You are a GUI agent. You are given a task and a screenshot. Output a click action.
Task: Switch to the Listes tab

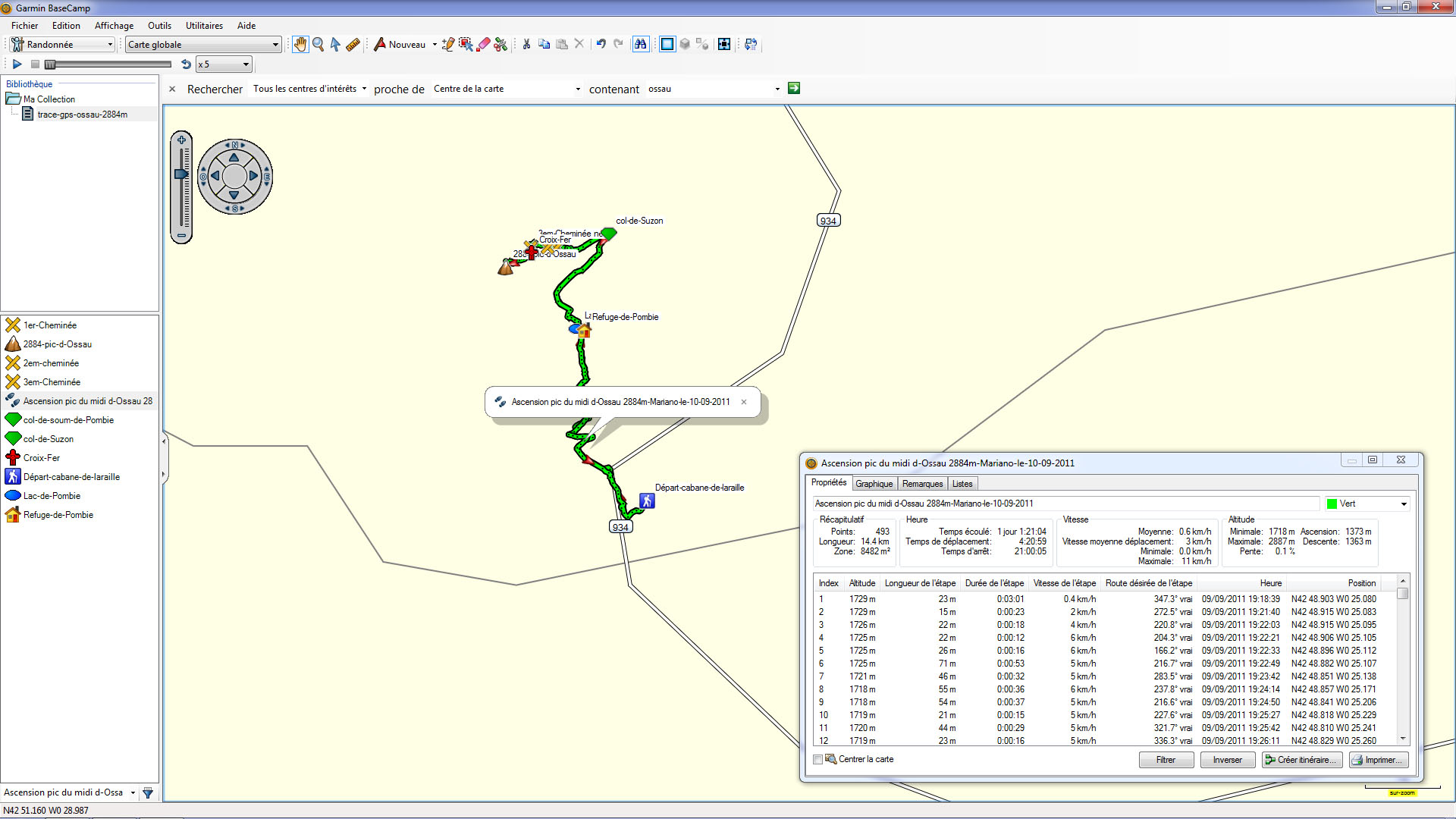click(x=962, y=484)
